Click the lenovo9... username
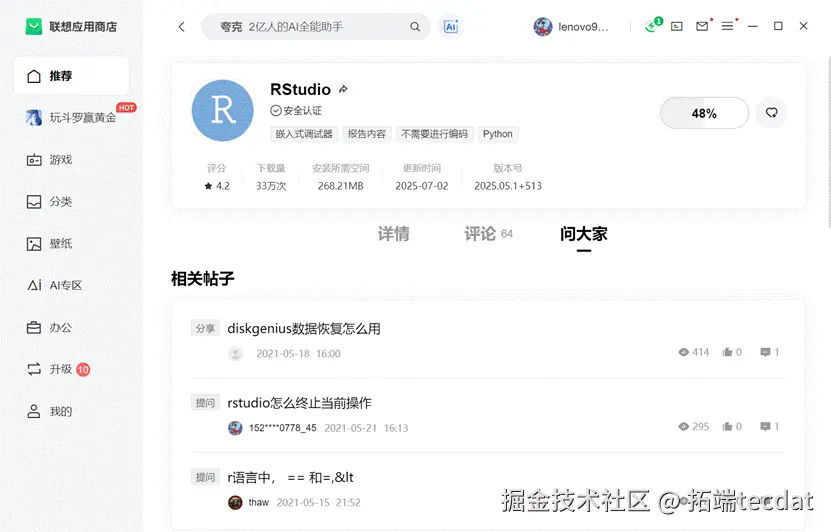 [x=583, y=27]
